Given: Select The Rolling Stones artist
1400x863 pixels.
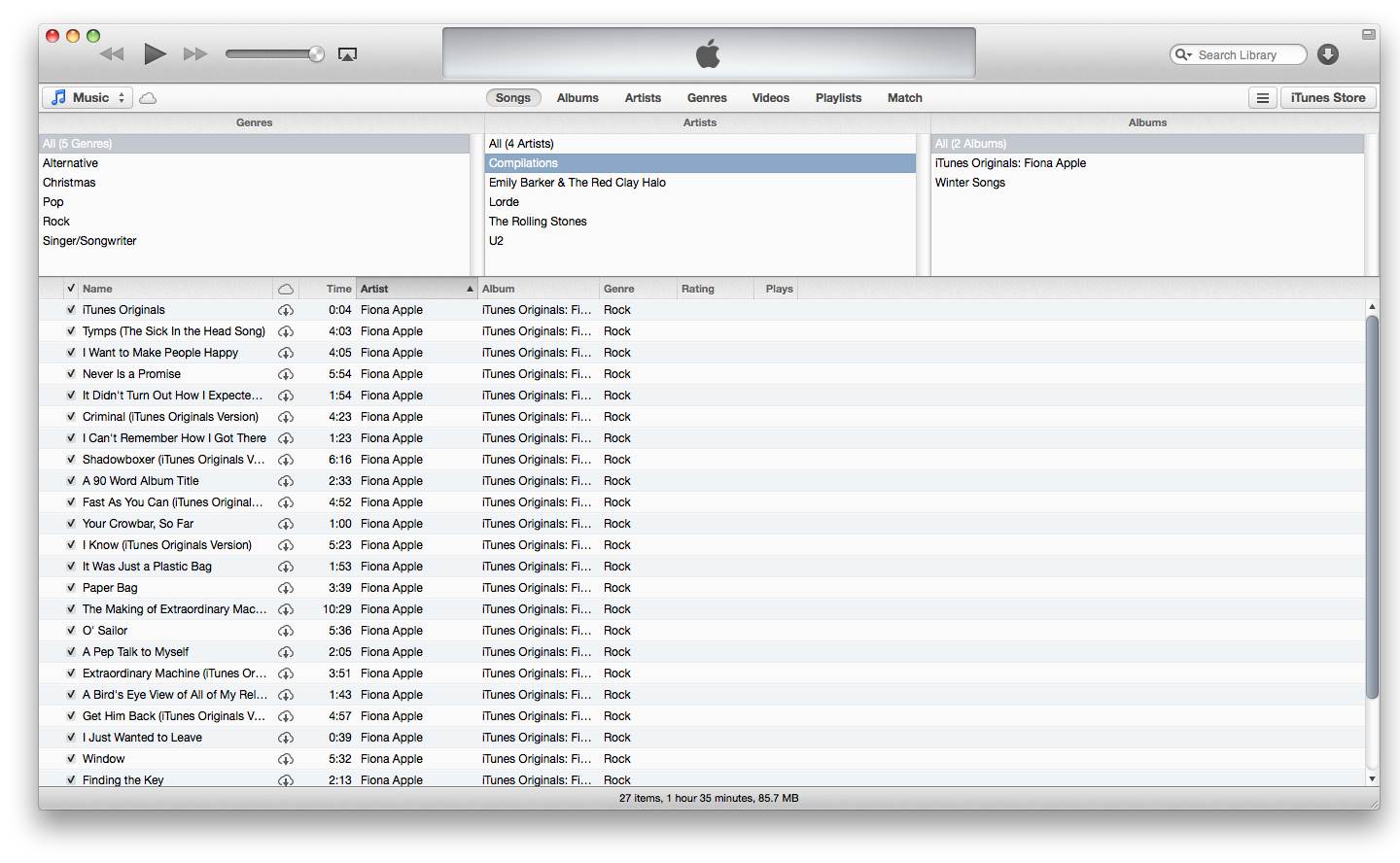Looking at the screenshot, I should (x=700, y=222).
